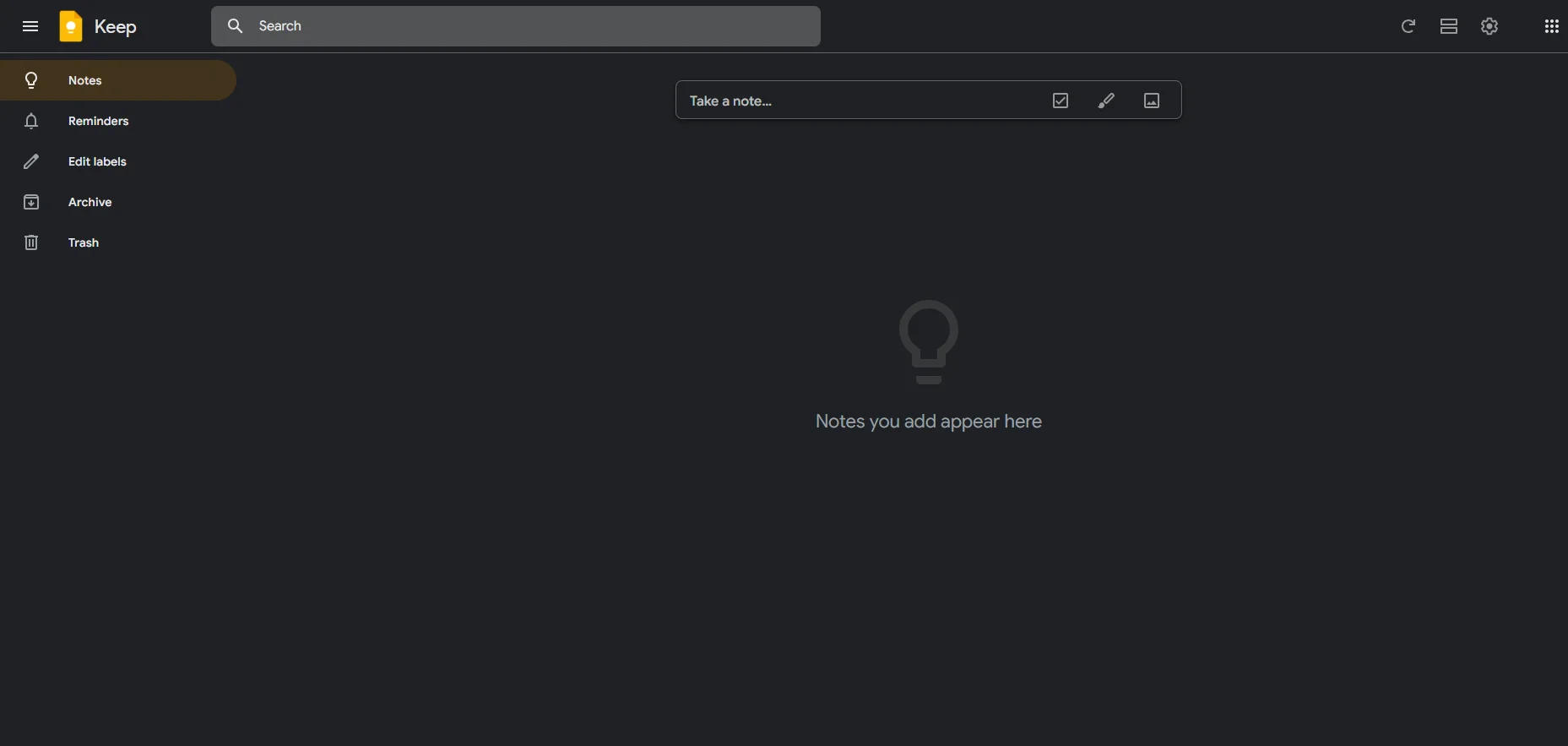Click the Keep title text
The image size is (1568, 746).
115,27
